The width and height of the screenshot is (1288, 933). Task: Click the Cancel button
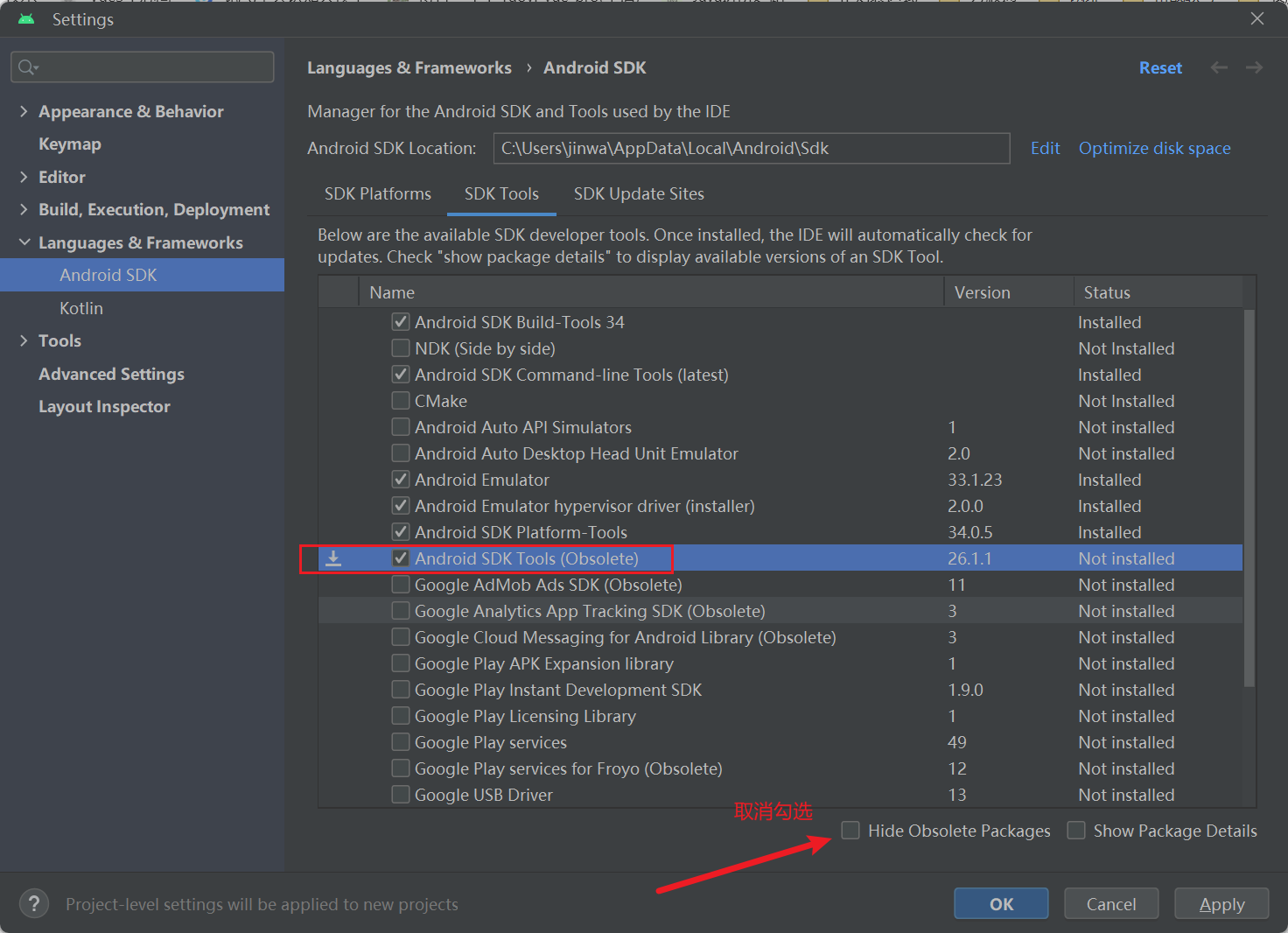(x=1111, y=903)
